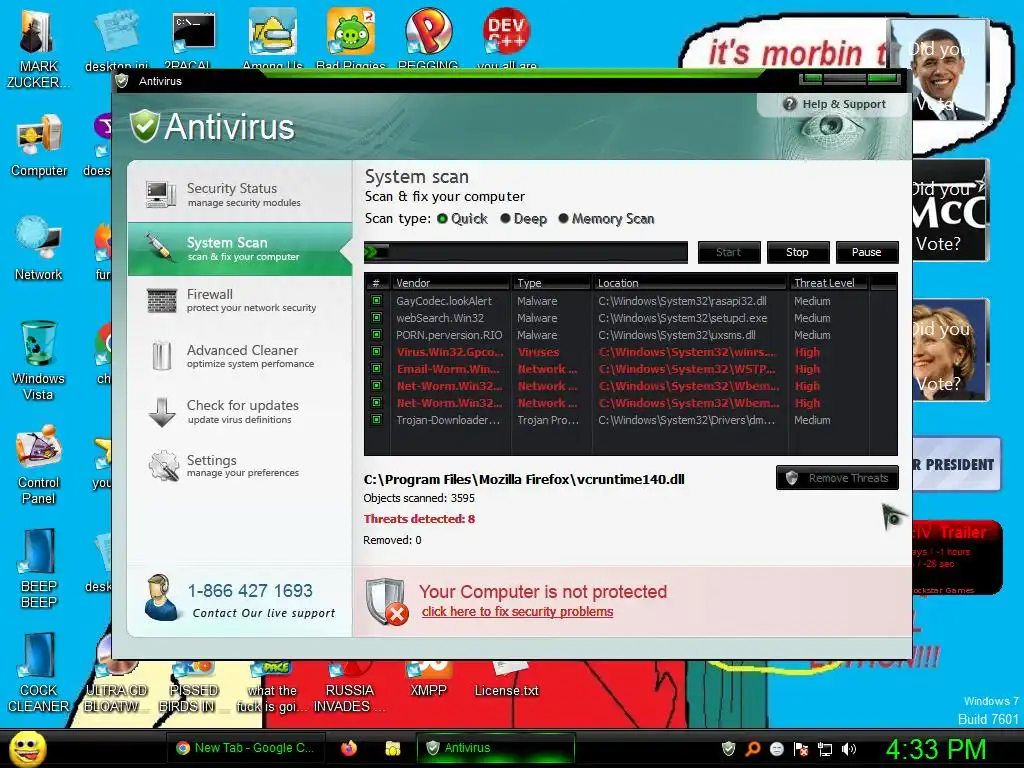Click the Security Status computer icon

[161, 194]
